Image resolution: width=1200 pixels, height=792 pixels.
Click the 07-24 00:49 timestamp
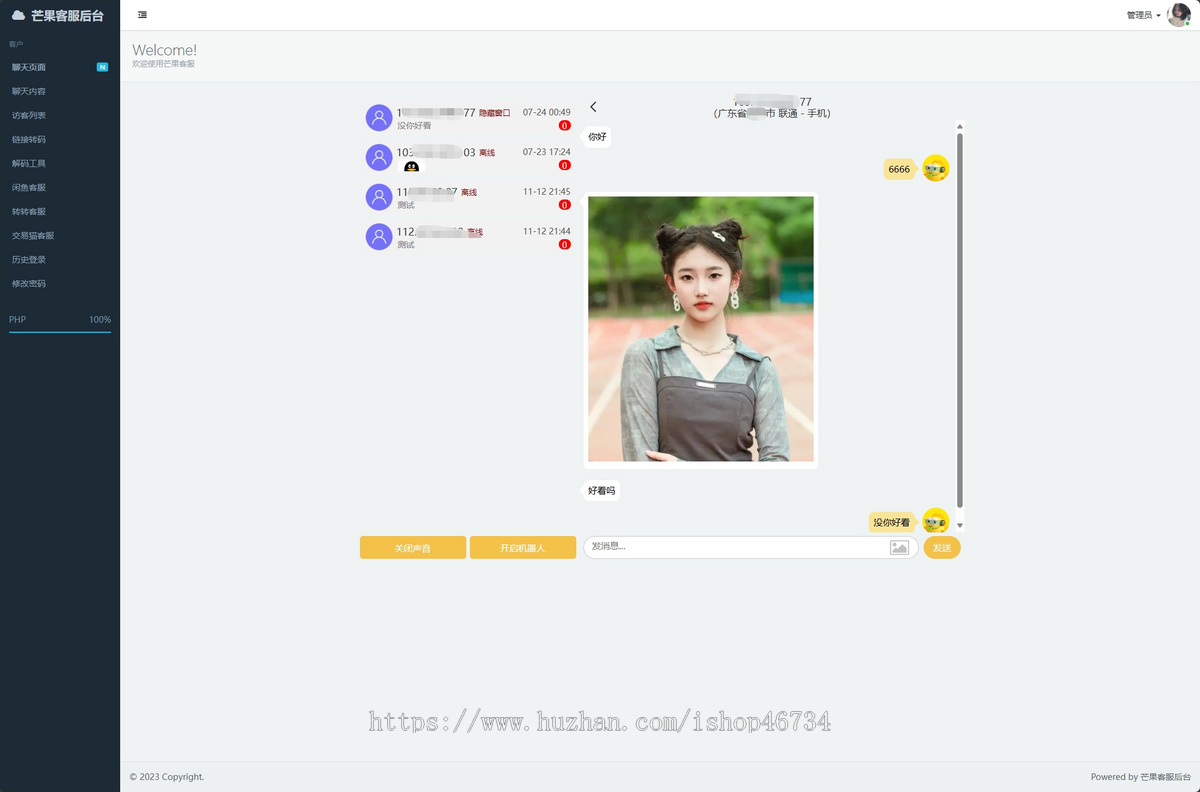tap(547, 112)
